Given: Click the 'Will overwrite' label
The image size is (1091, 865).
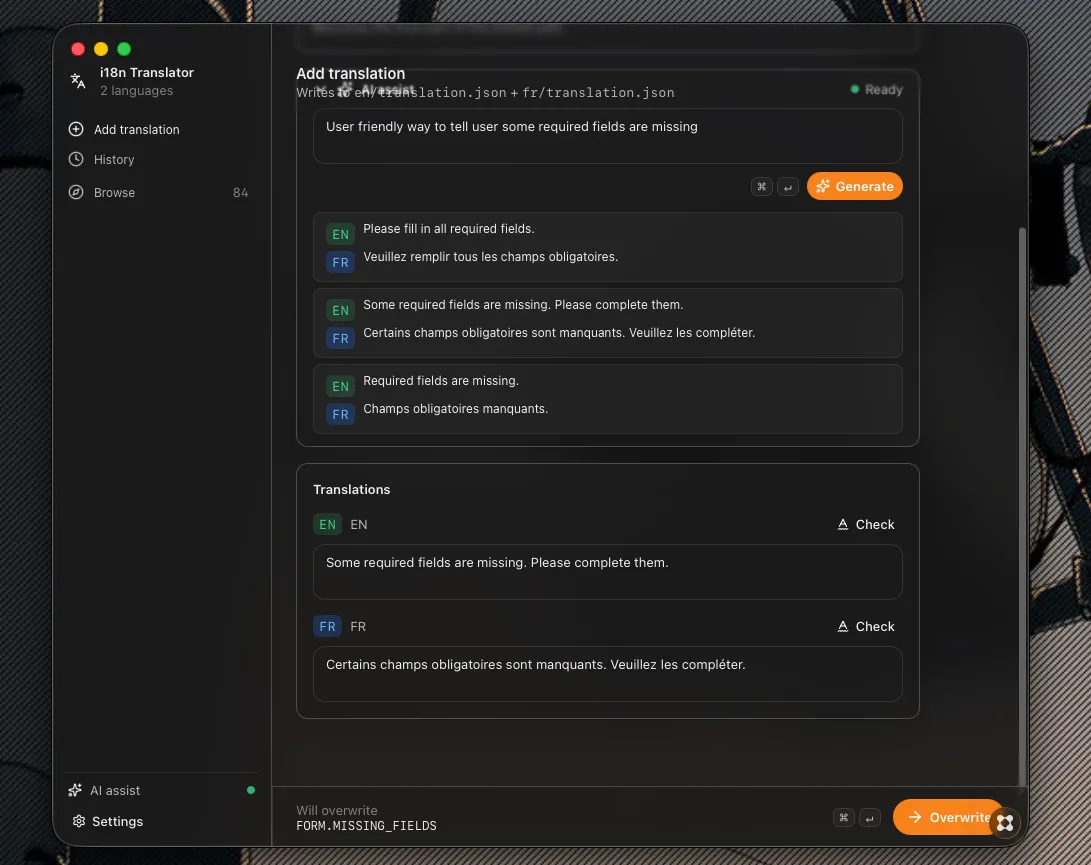Looking at the screenshot, I should tap(337, 810).
